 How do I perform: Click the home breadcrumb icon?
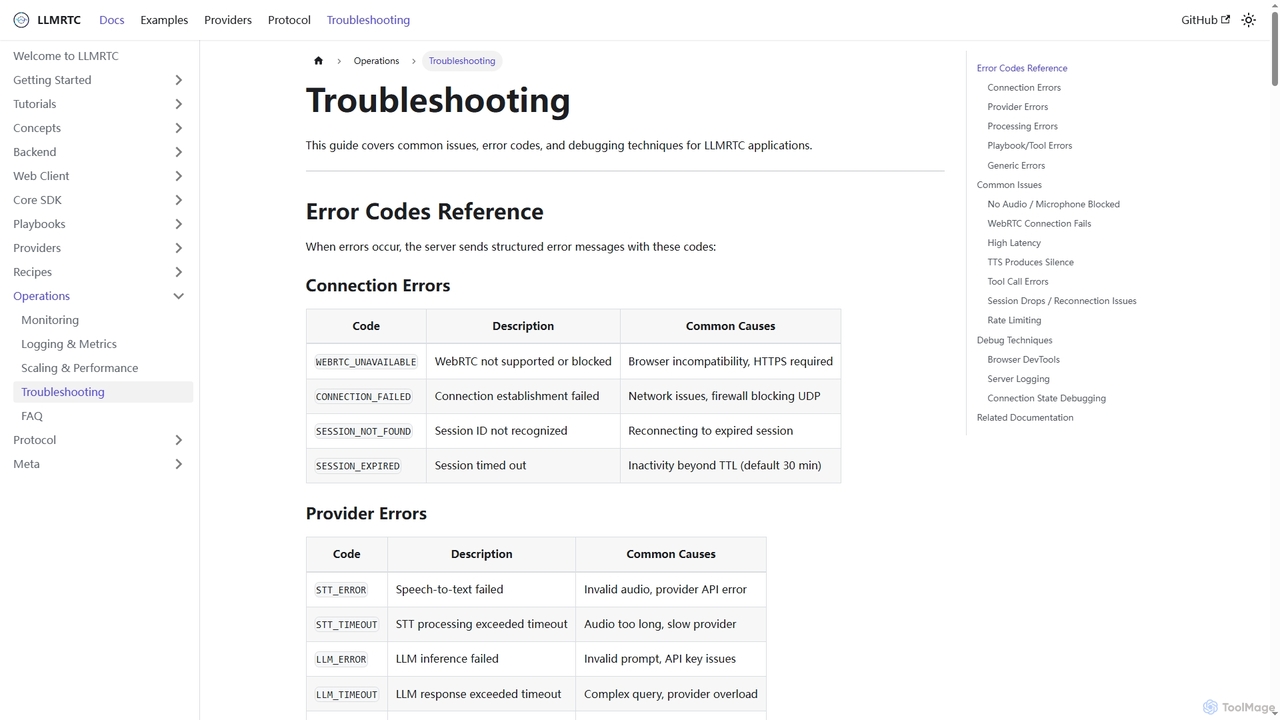click(x=318, y=61)
